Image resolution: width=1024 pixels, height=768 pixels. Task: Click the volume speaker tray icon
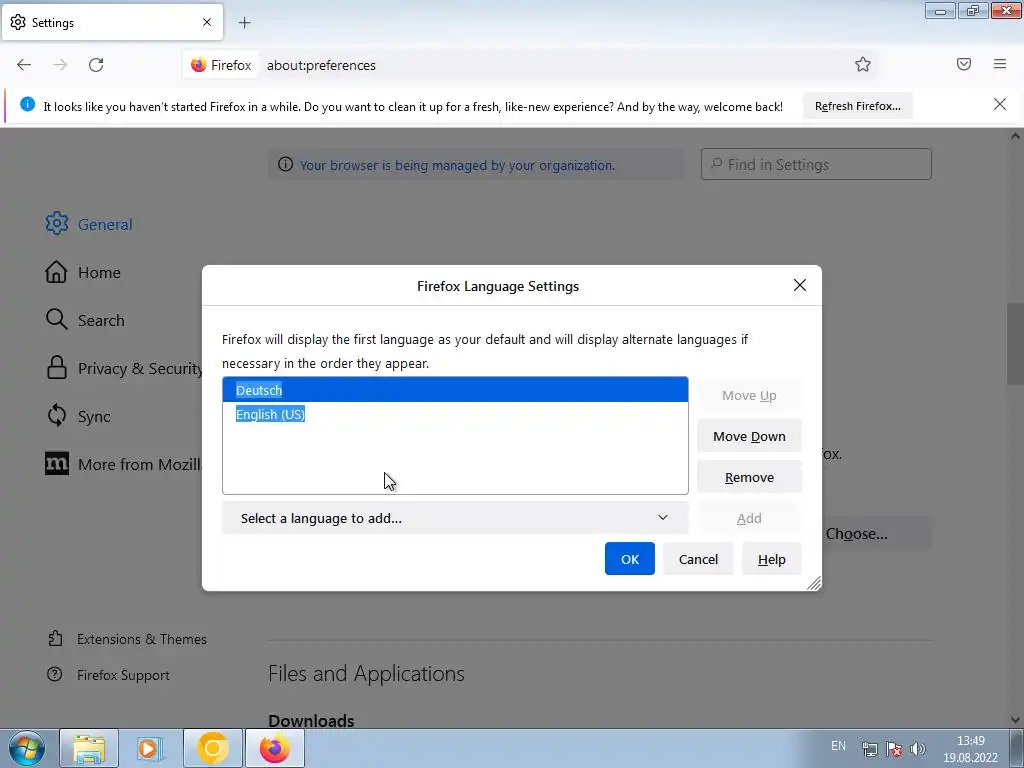click(918, 748)
